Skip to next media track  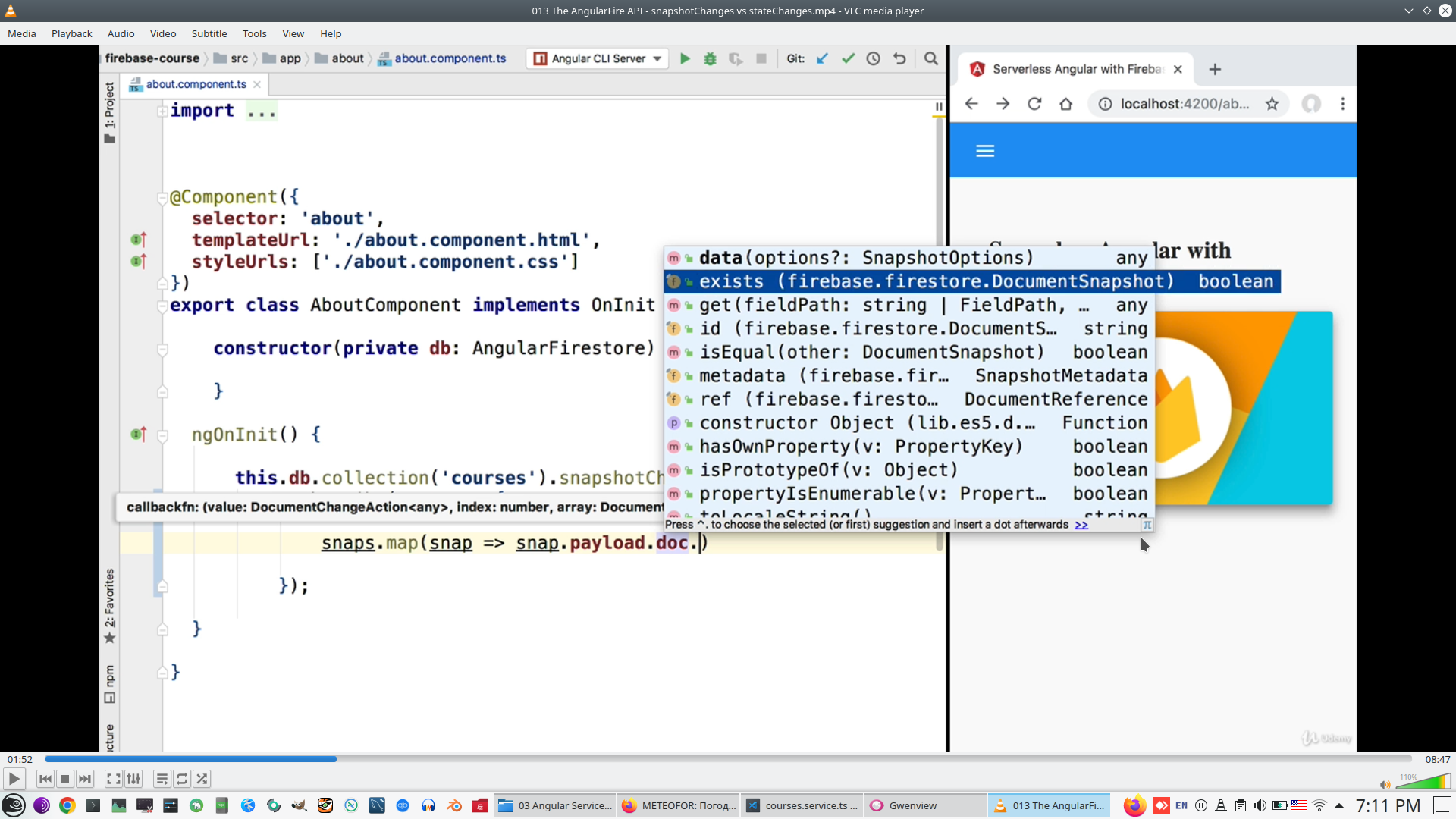pos(85,779)
